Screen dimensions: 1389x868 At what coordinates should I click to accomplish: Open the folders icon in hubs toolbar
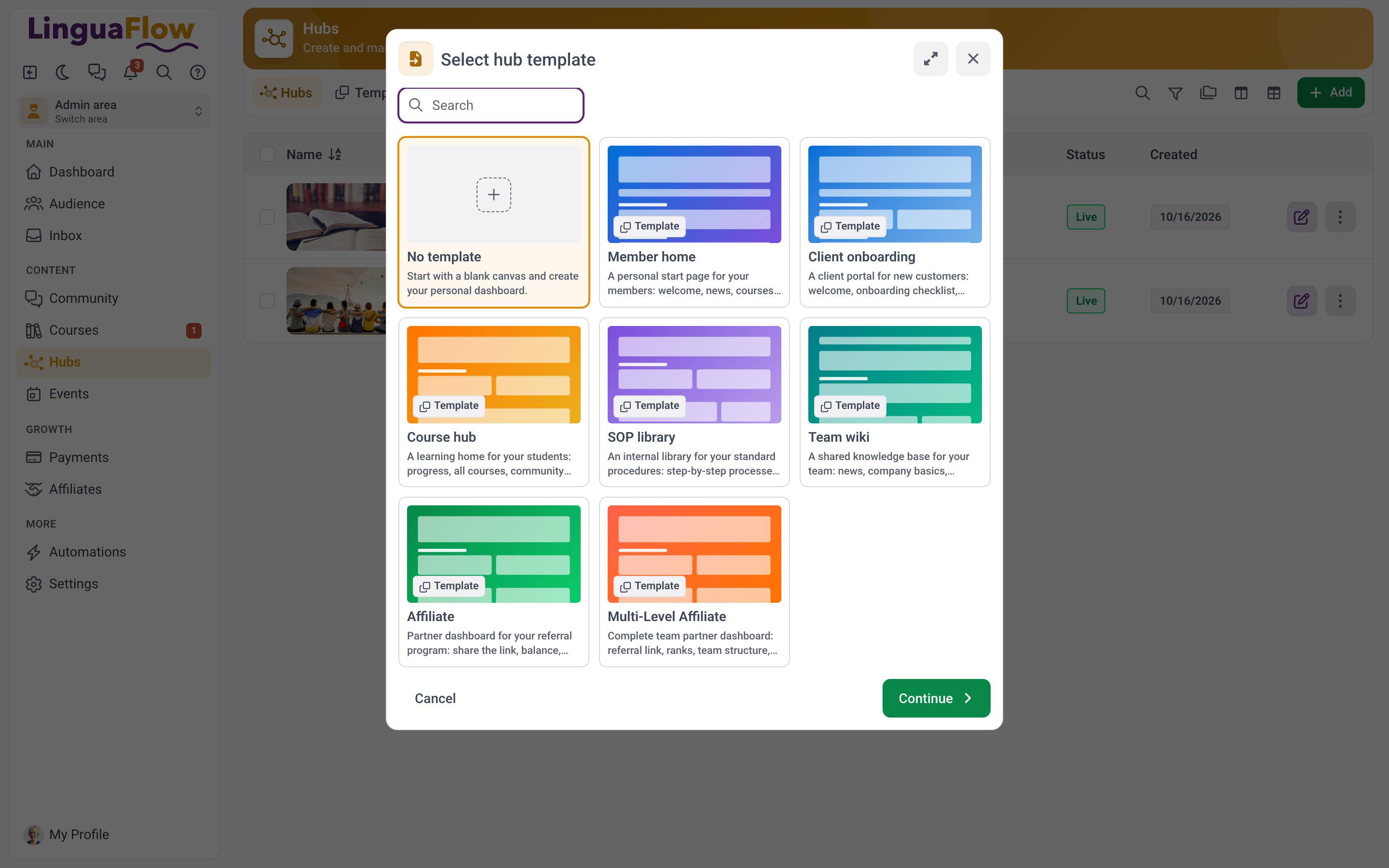(1208, 93)
